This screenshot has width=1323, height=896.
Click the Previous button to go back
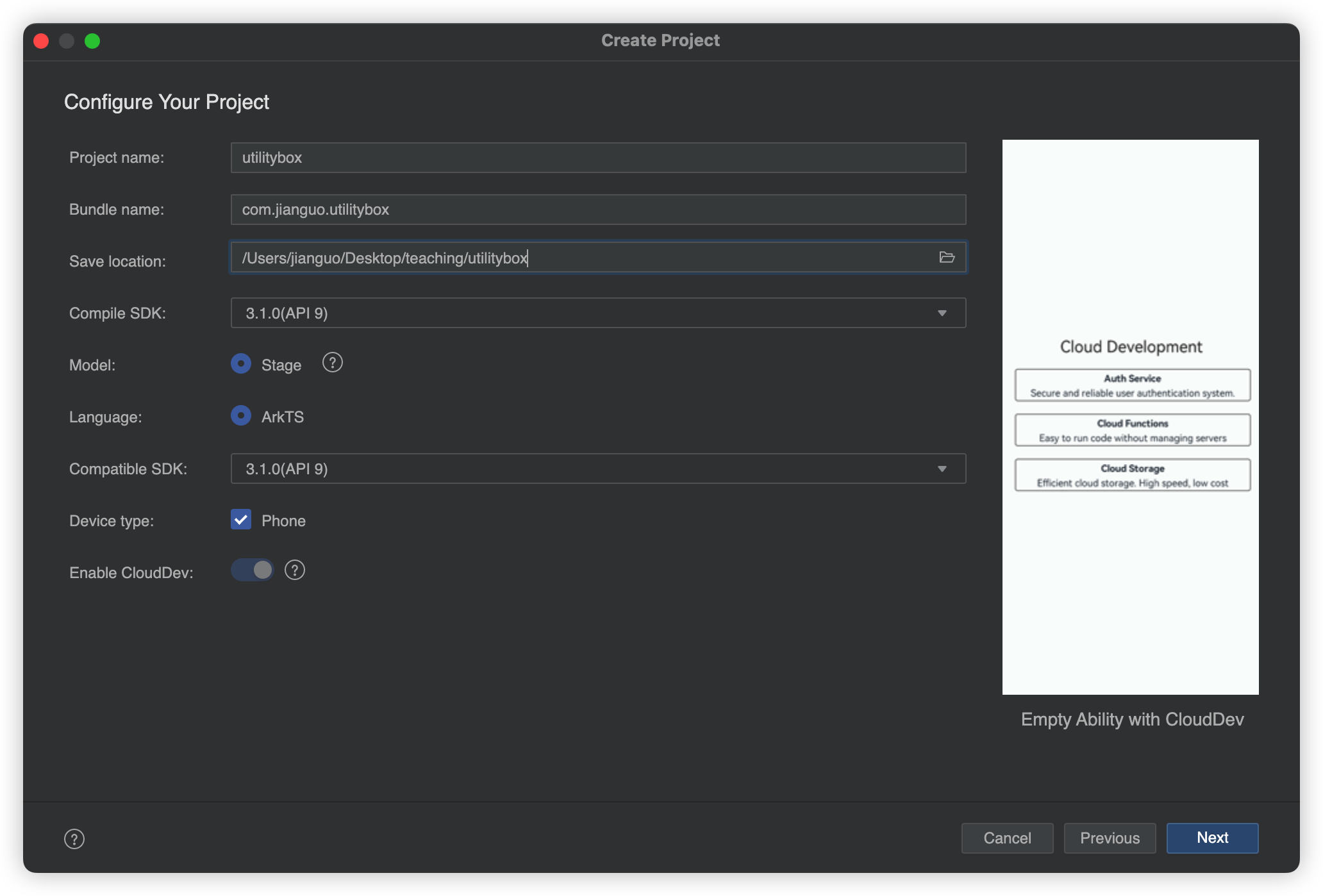(x=1110, y=837)
